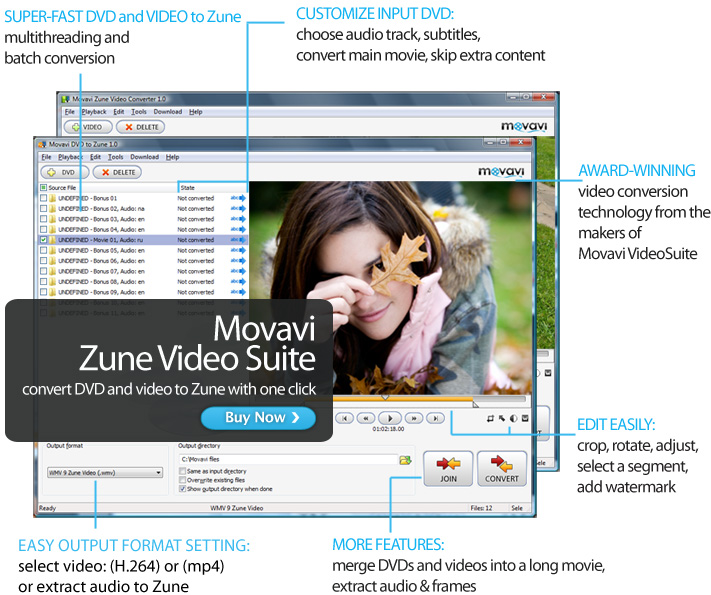Click rename arrow icon for Bonus 05
This screenshot has width=711, height=595.
pyautogui.click(x=239, y=250)
